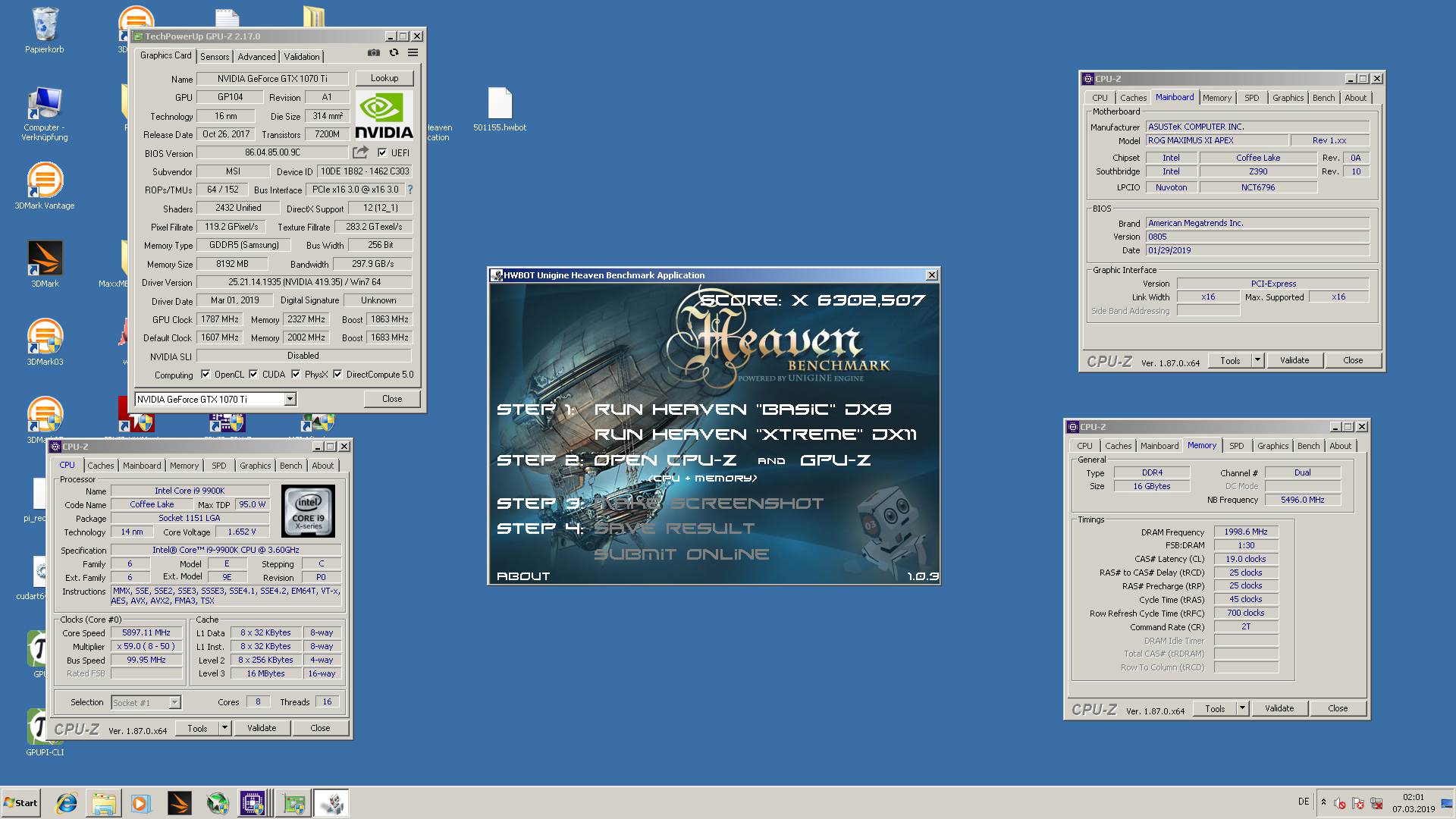This screenshot has height=819, width=1456.
Task: Expand Tools arrow in CPU-Z Memory window
Action: click(1242, 708)
